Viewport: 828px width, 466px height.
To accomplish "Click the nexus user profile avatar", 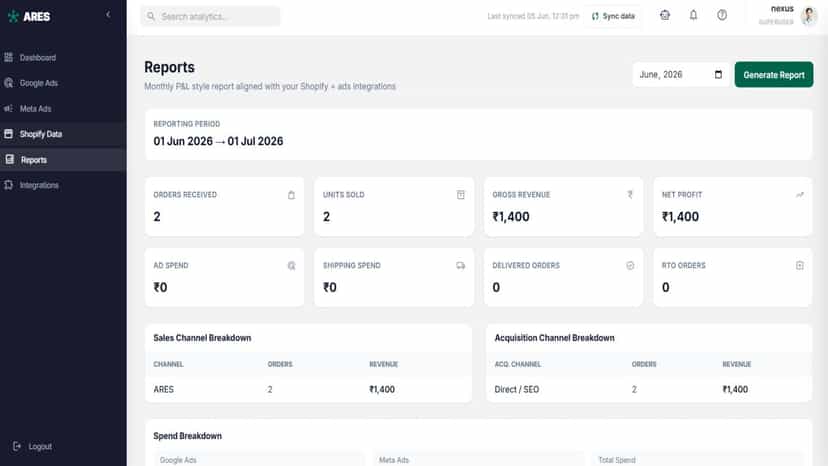I will (x=808, y=16).
